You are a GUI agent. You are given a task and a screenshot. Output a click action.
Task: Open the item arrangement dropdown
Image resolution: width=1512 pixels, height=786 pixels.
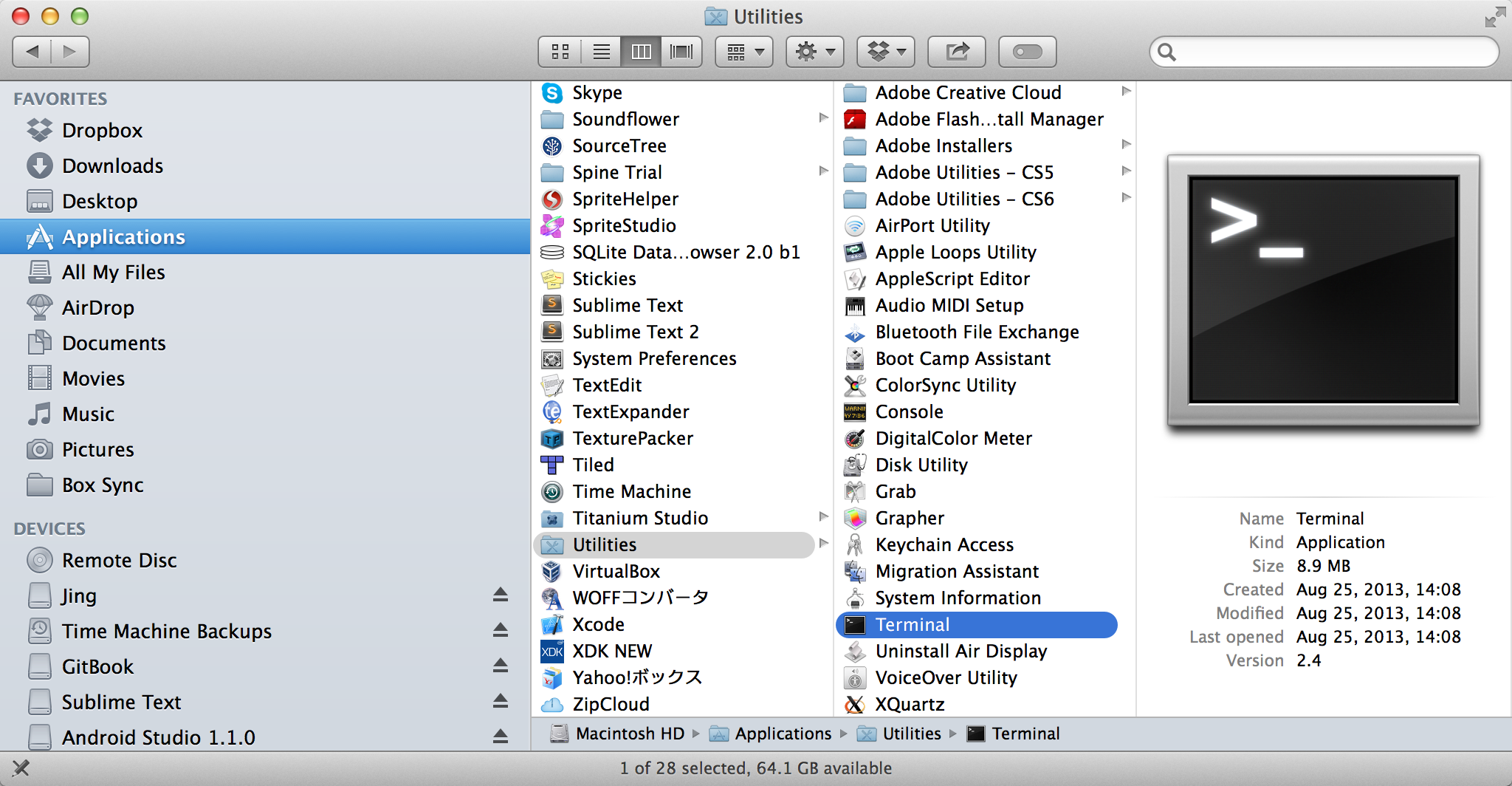tap(744, 52)
